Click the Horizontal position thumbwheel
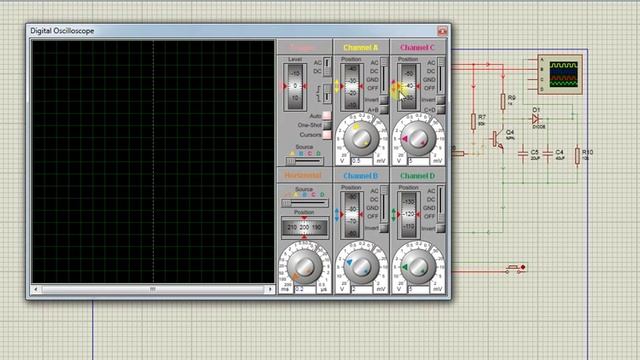This screenshot has height=360, width=640. (304, 227)
